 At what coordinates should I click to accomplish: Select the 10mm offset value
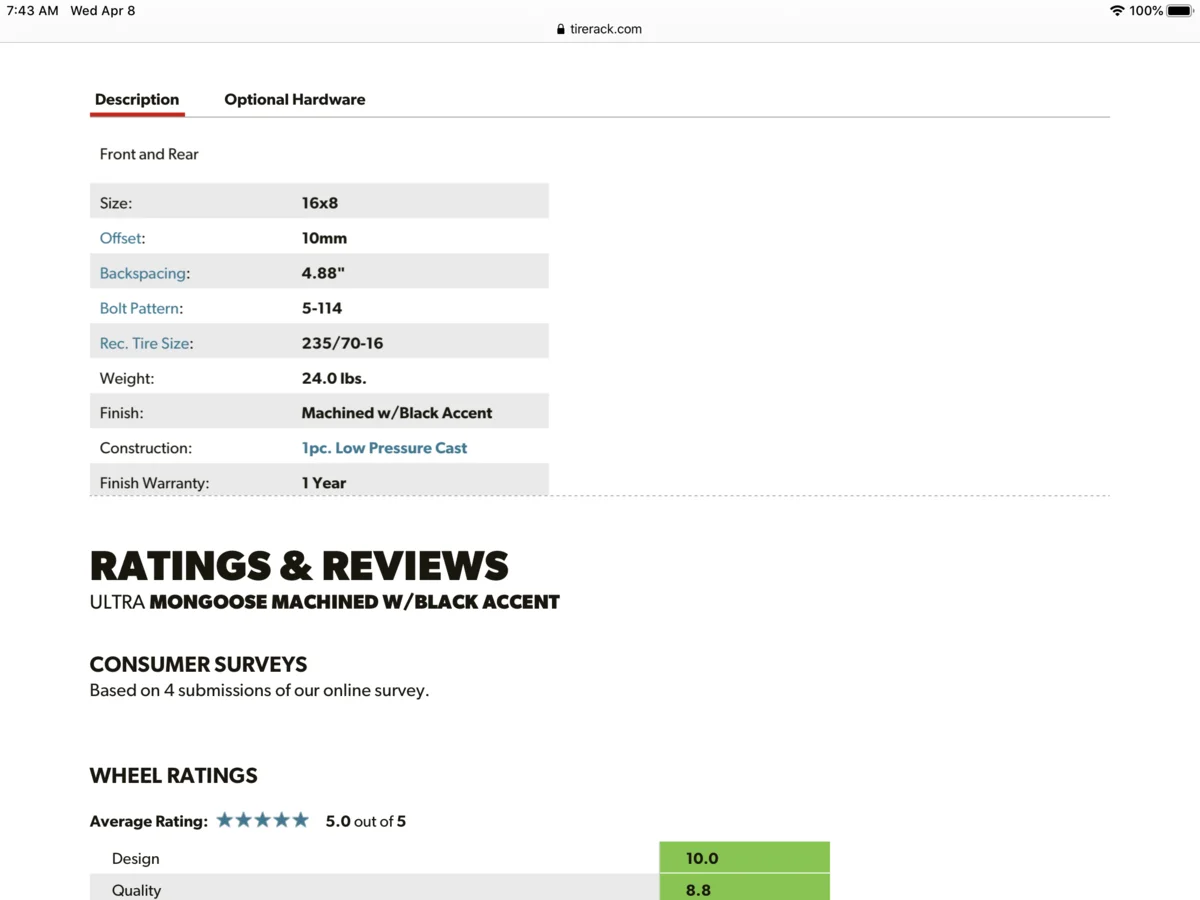[x=324, y=238]
